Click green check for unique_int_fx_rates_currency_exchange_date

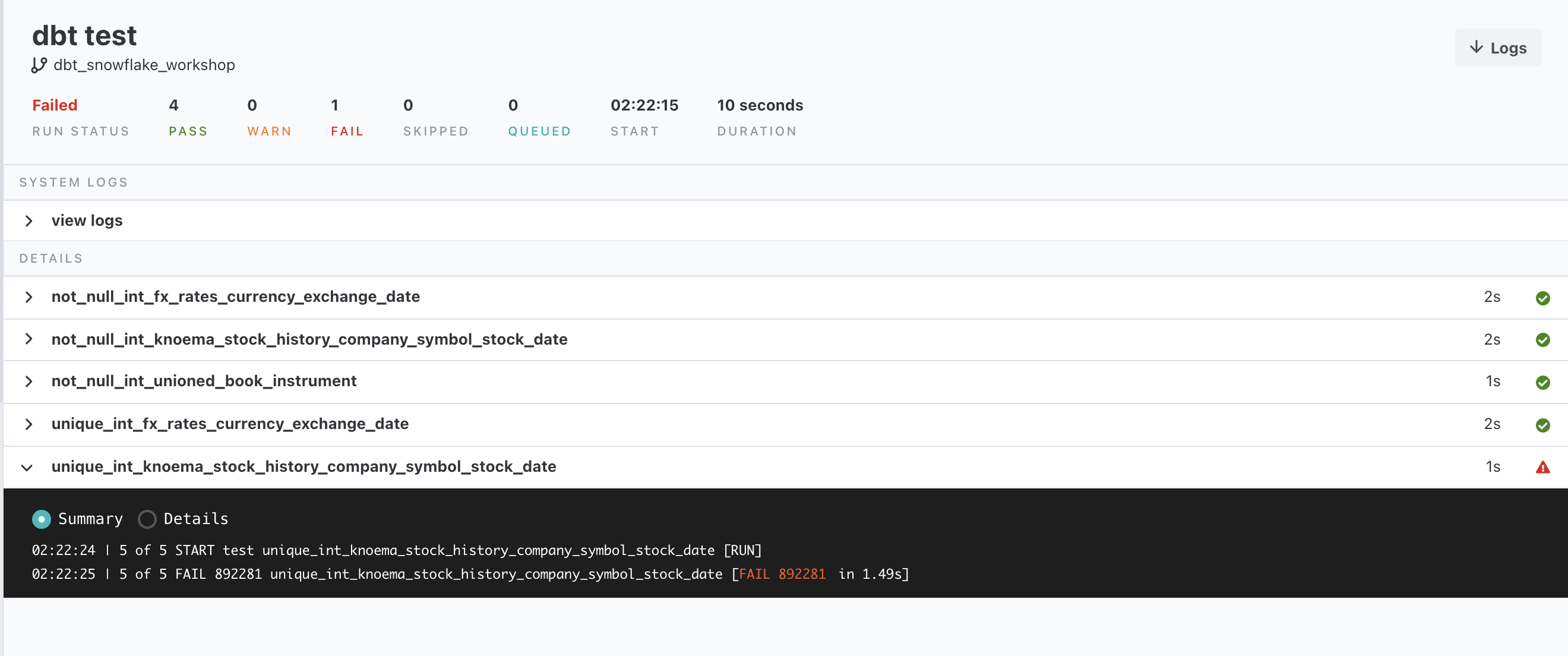(1542, 425)
